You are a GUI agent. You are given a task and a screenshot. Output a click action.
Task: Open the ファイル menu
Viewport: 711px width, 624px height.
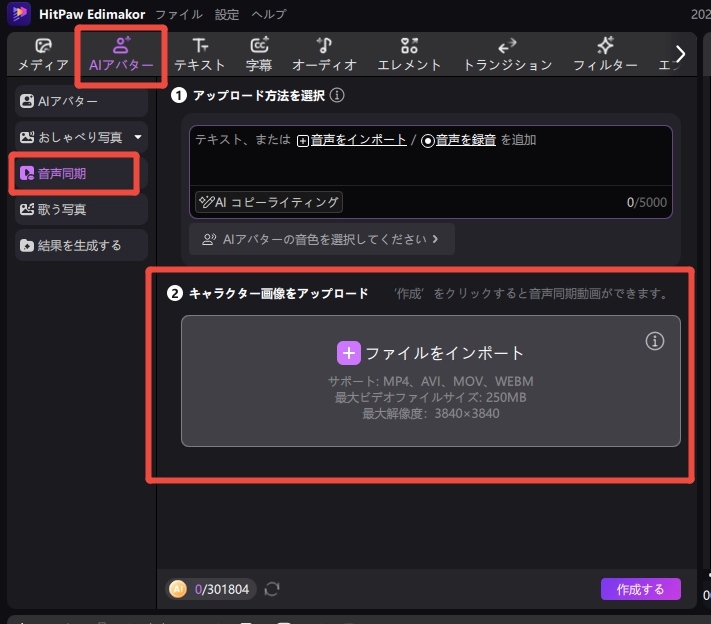179,15
